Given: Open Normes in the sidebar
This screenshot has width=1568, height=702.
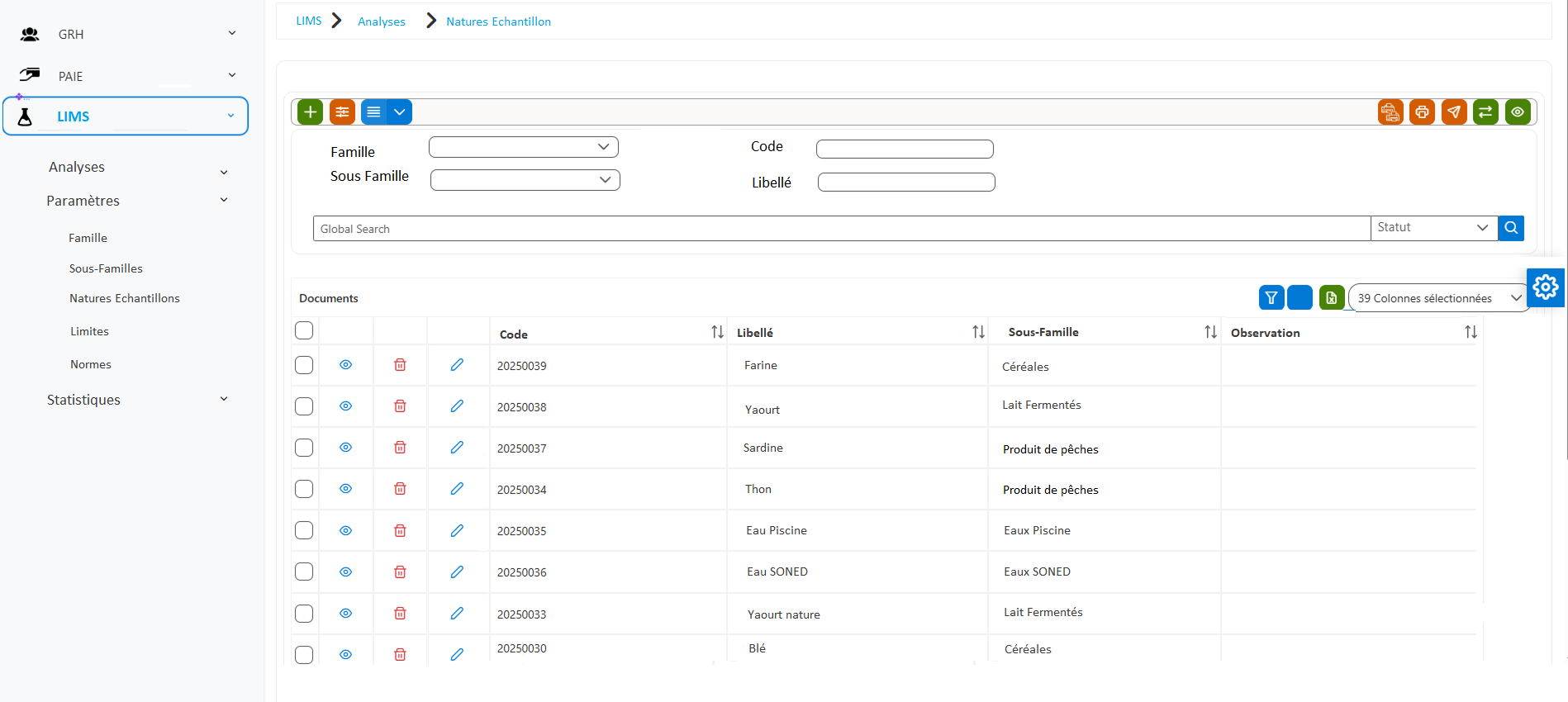Looking at the screenshot, I should click(91, 364).
